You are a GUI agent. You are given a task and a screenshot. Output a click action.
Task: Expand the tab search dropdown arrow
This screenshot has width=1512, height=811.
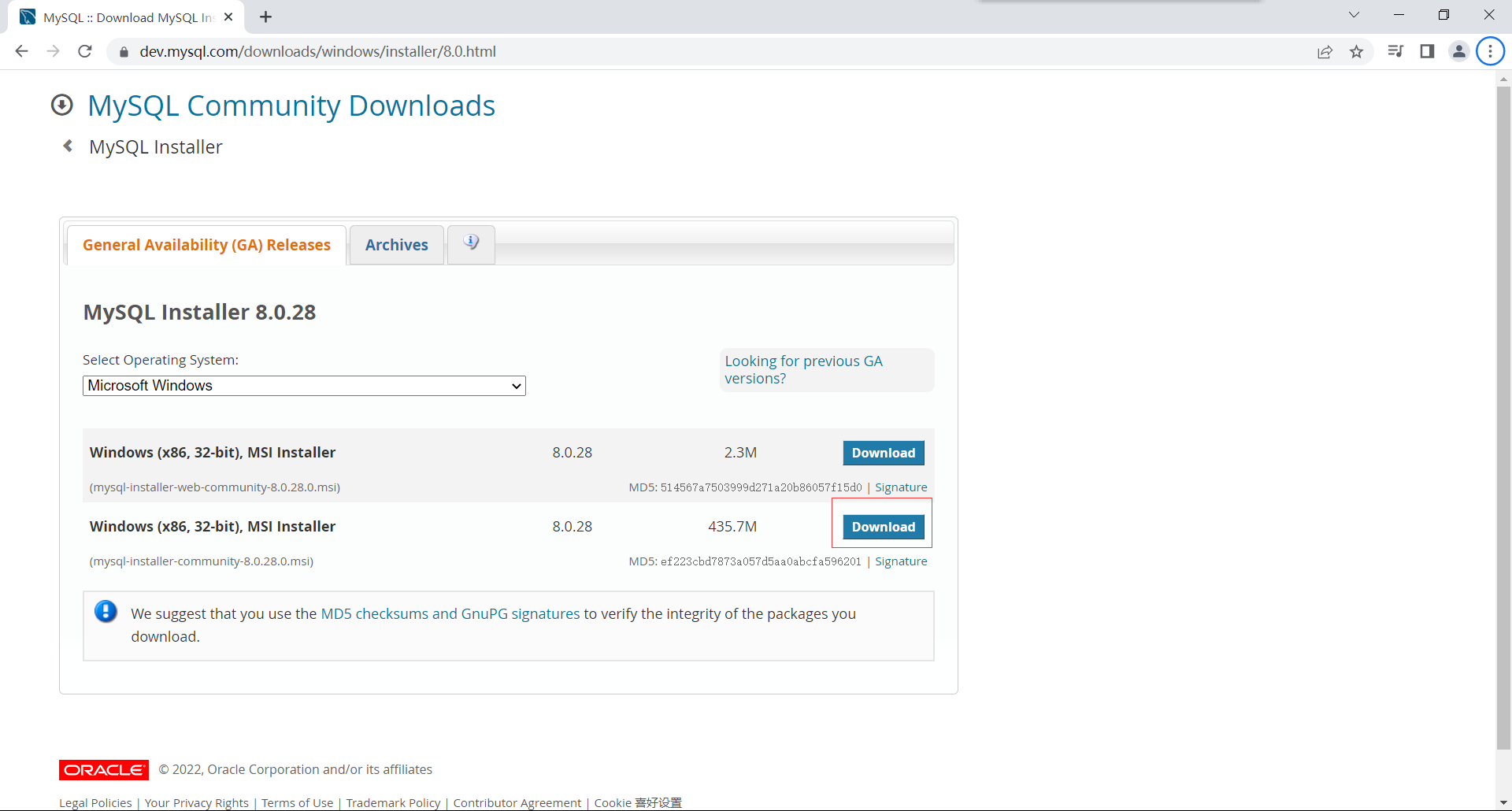[x=1354, y=15]
